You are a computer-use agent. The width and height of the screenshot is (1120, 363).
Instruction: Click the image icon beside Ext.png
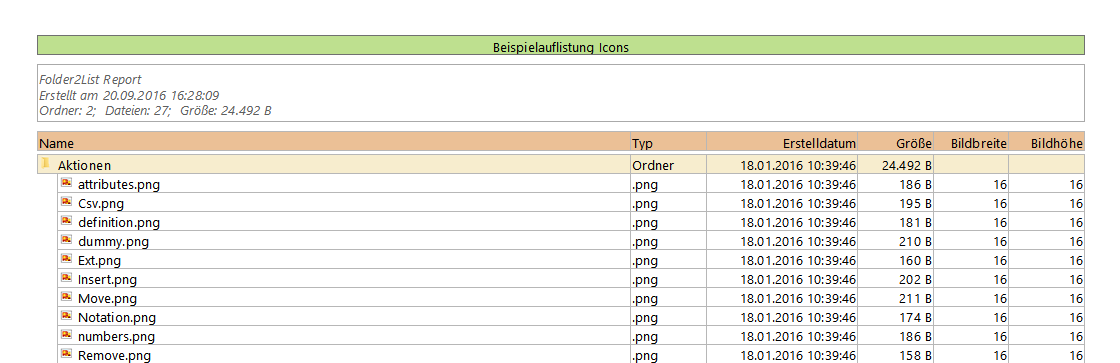pos(66,259)
